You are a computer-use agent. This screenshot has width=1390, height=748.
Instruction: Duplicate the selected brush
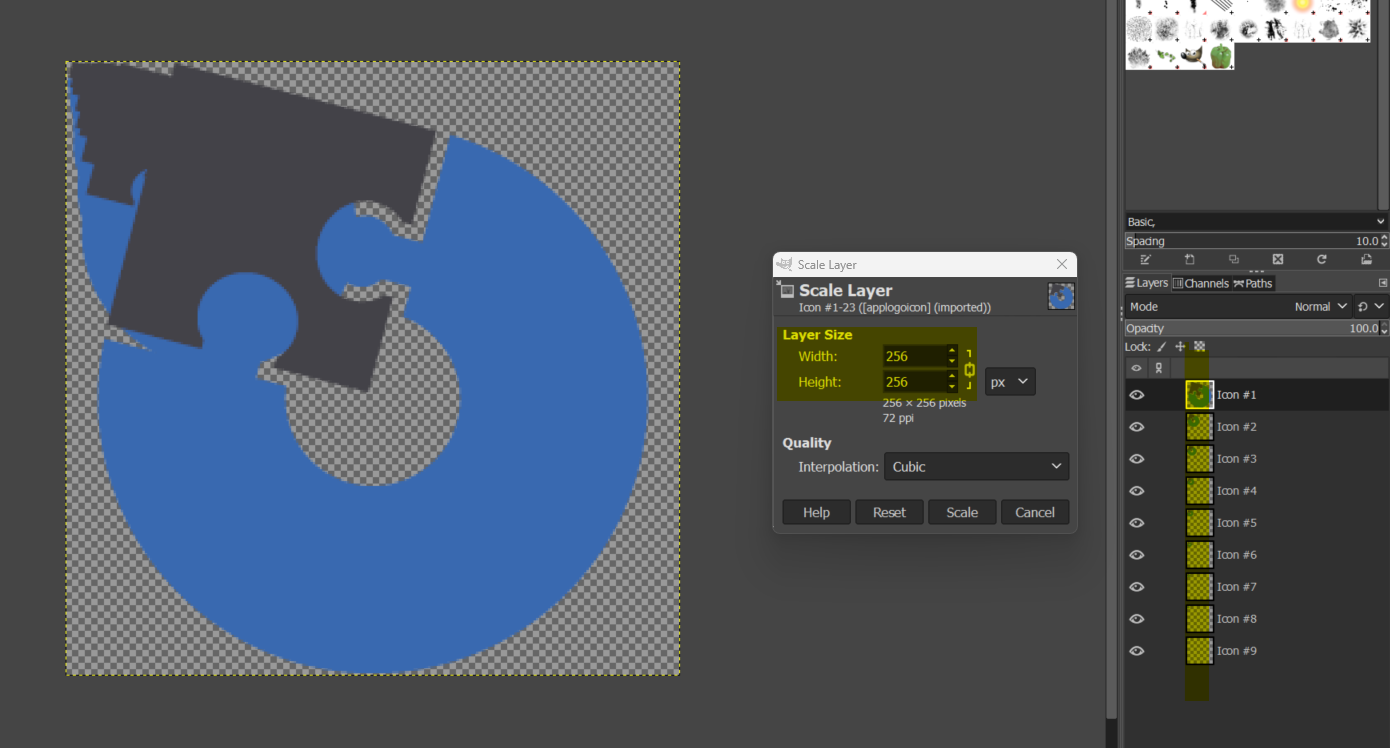(1234, 259)
